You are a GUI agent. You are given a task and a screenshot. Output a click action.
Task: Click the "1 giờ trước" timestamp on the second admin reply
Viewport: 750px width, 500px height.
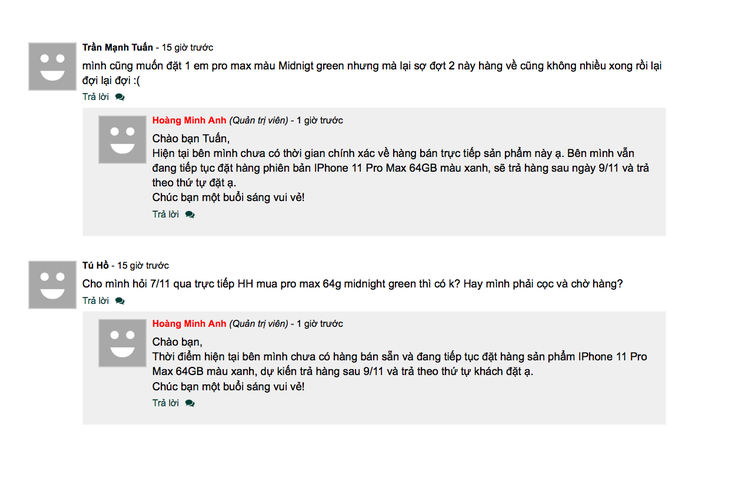coord(320,324)
